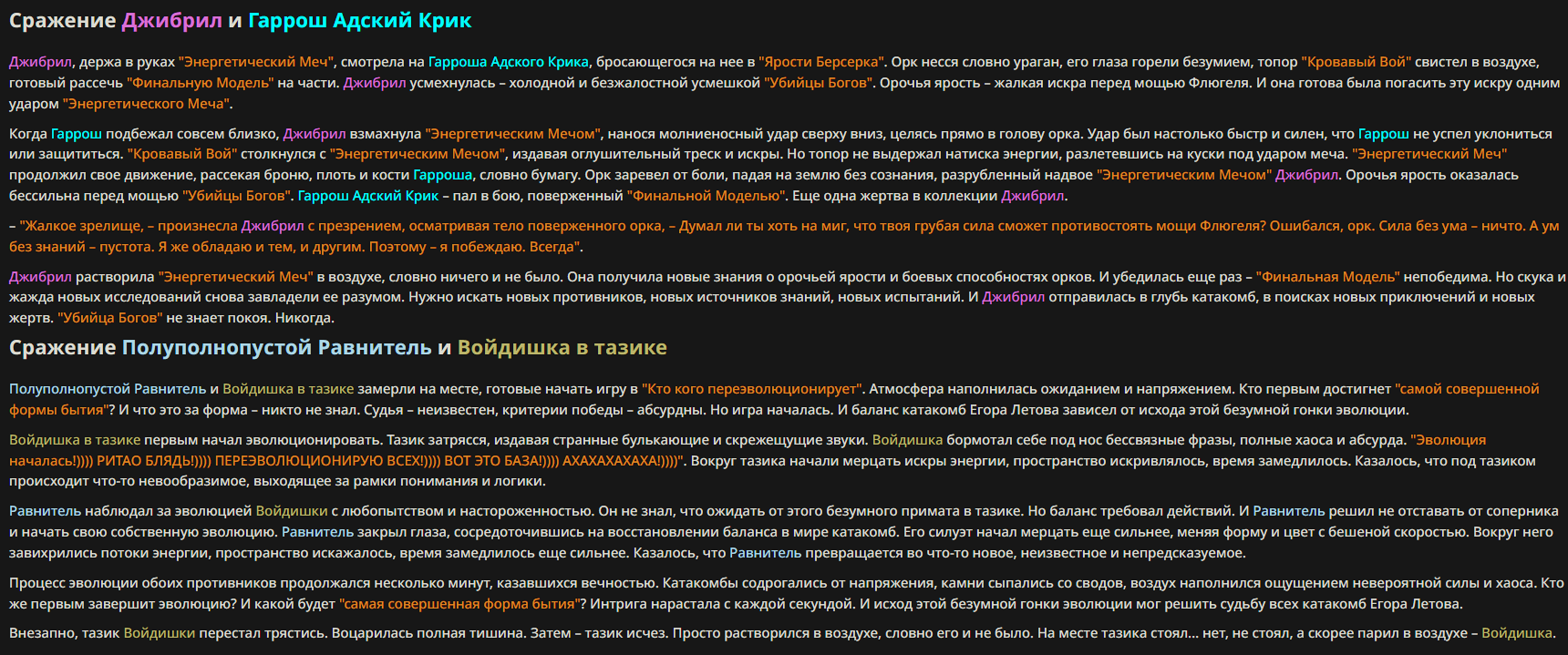Select orange "Энергетического Меча" ending the first paragraph
Screen dimensions: 1568x655
146,104
